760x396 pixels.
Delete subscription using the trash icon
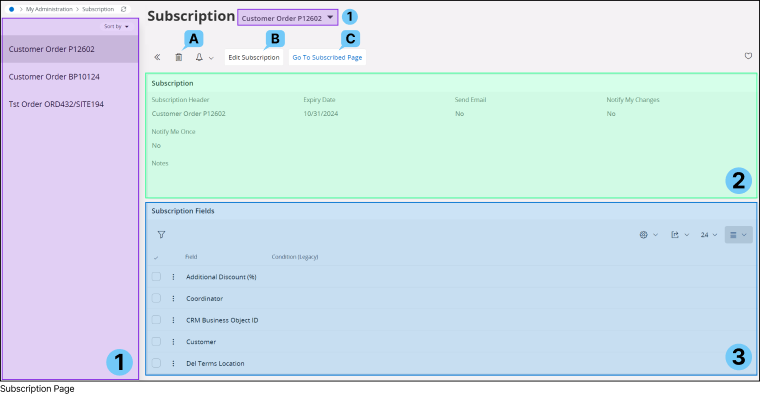(x=179, y=57)
